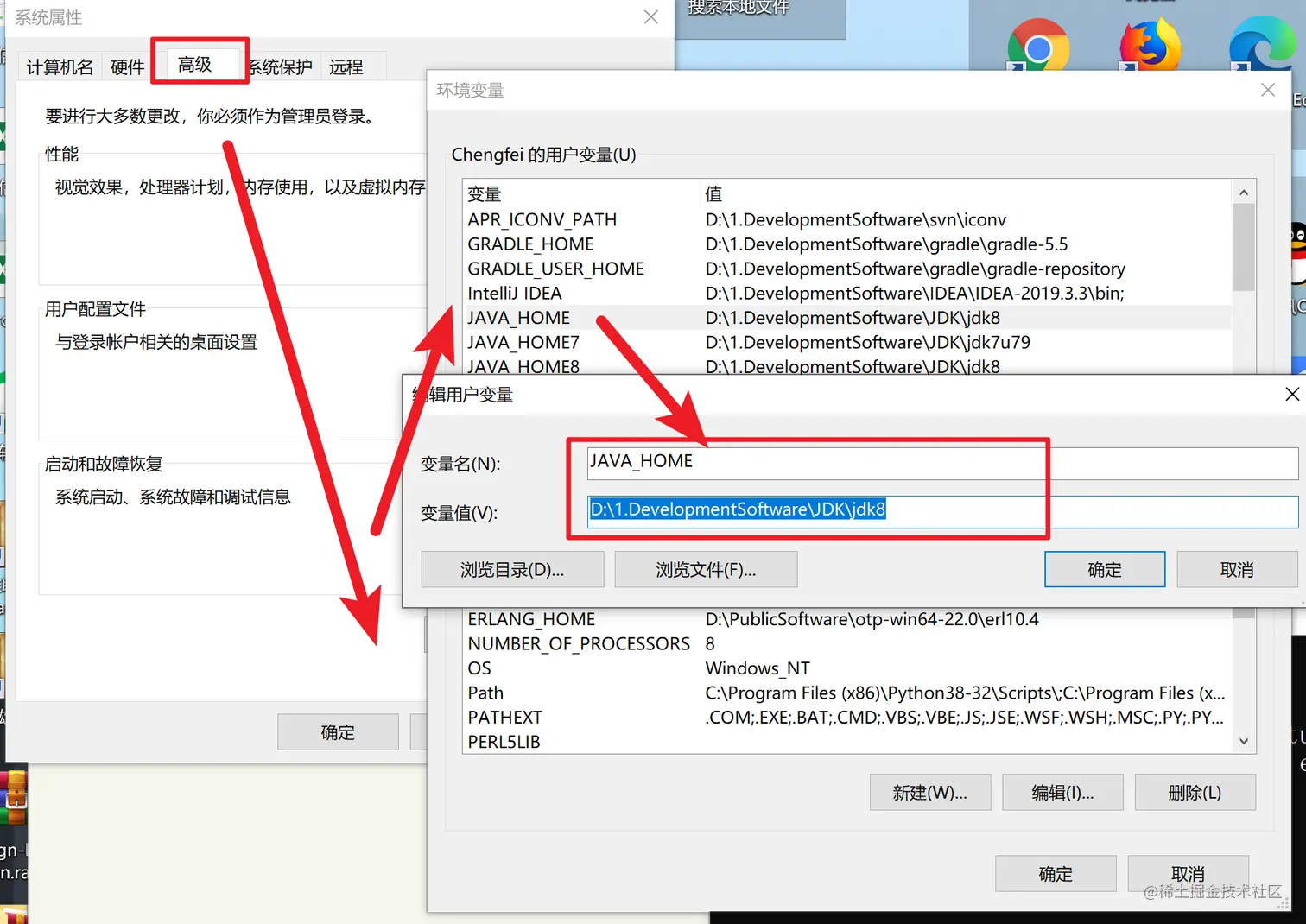This screenshot has width=1306, height=924.
Task: Select the 高级 tab
Action: pos(195,64)
